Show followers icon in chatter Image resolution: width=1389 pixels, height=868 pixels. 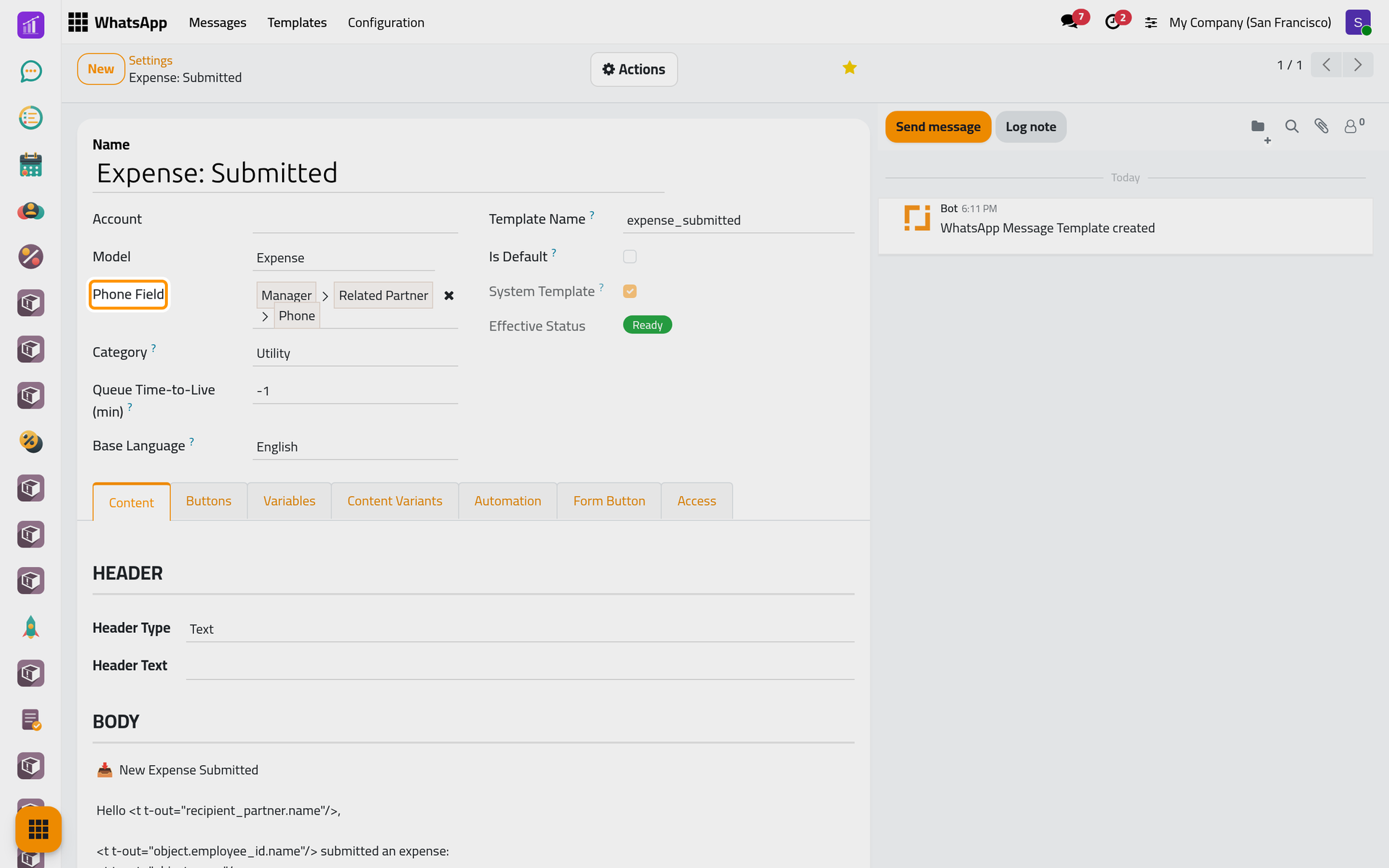(1354, 126)
